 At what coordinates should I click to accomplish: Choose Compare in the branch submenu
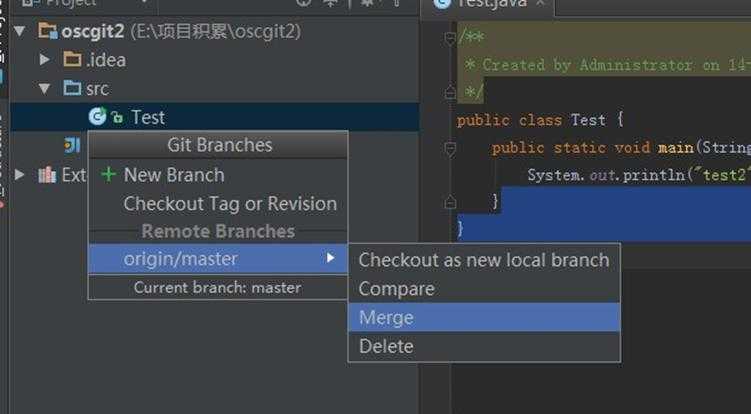click(484, 288)
